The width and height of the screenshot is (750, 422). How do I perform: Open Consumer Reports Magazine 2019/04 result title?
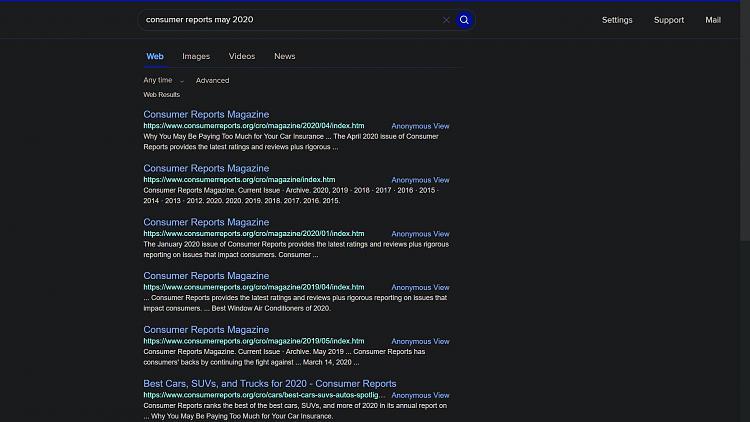pyautogui.click(x=206, y=276)
